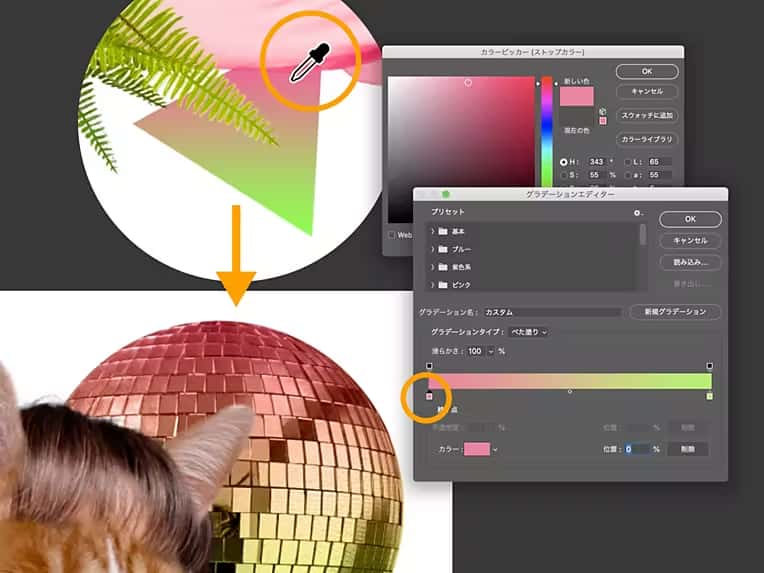Image resolution: width=764 pixels, height=573 pixels.
Task: Select the right green color stop
Action: click(709, 396)
